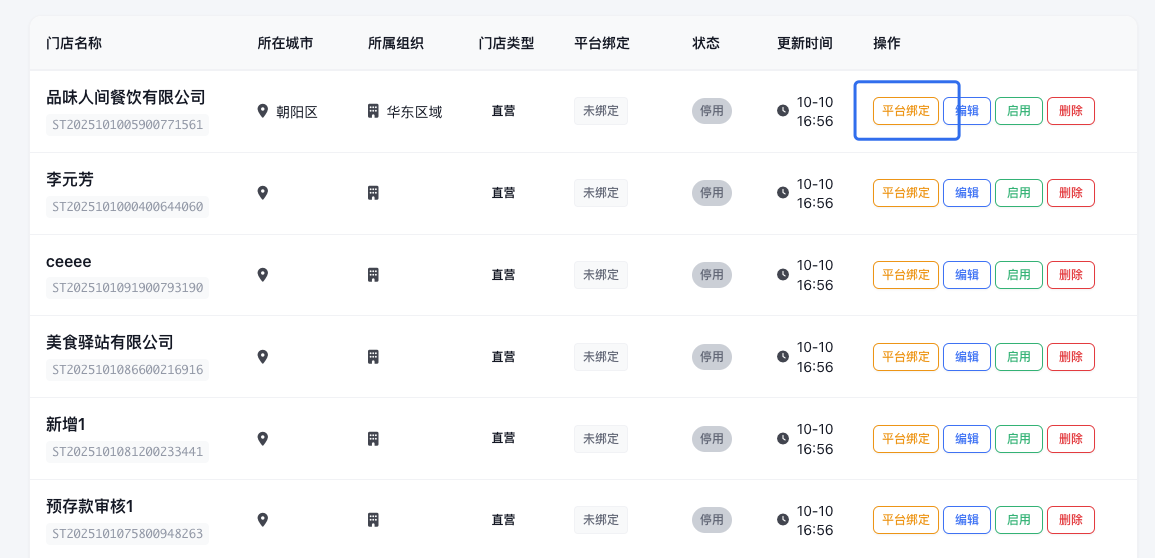Edit the 预存款审核1 store entry

(967, 521)
